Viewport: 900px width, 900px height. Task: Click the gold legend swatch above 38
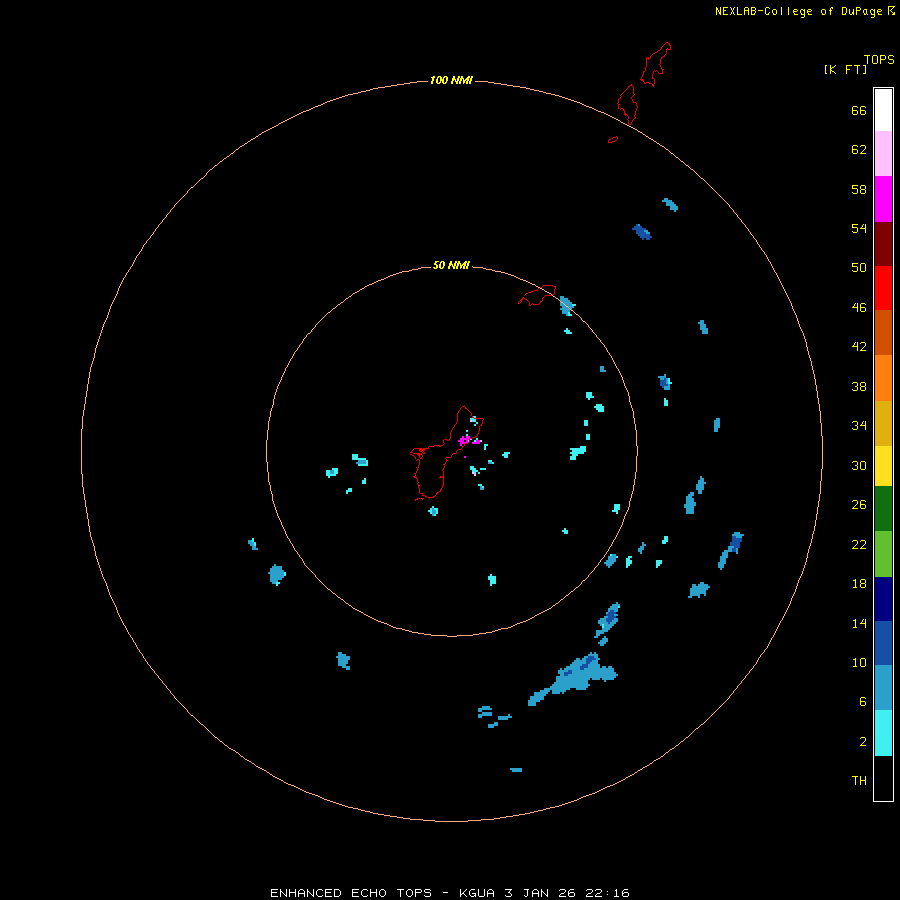[x=883, y=423]
